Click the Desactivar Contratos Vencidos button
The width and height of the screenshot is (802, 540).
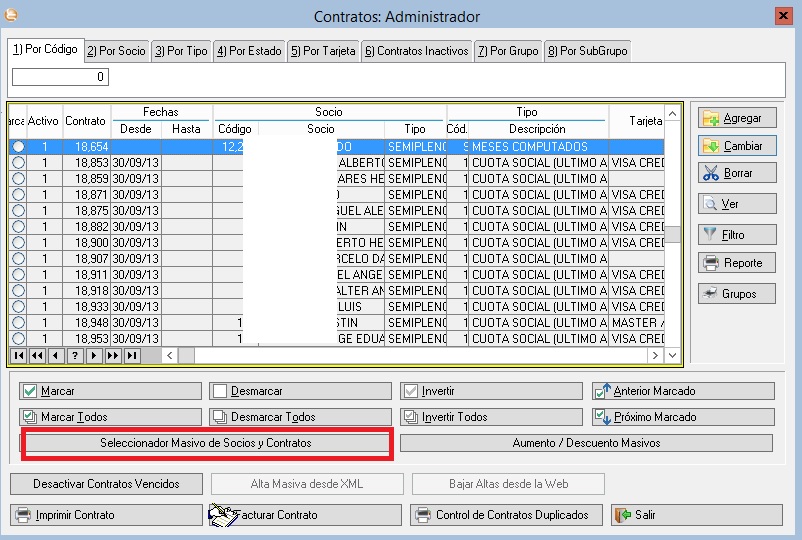[x=106, y=484]
